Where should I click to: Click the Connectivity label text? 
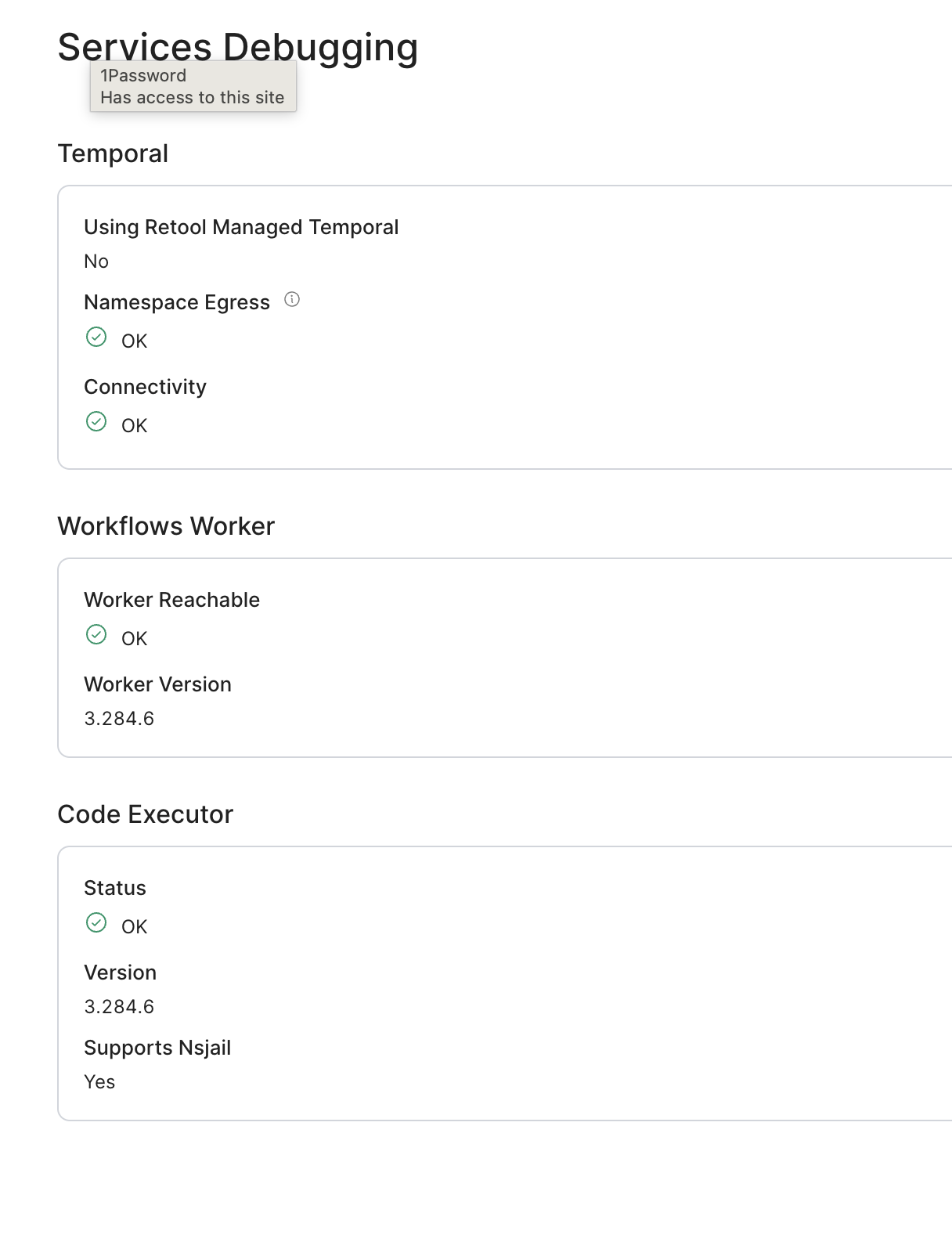(145, 387)
